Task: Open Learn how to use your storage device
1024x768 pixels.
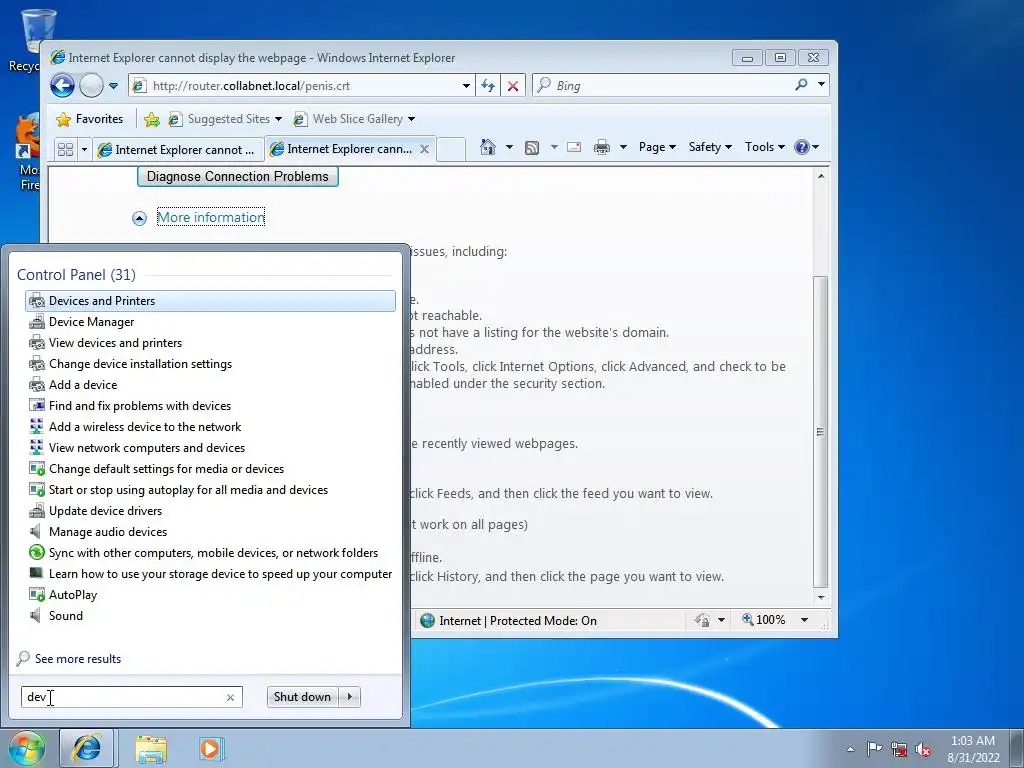Action: [x=210, y=573]
